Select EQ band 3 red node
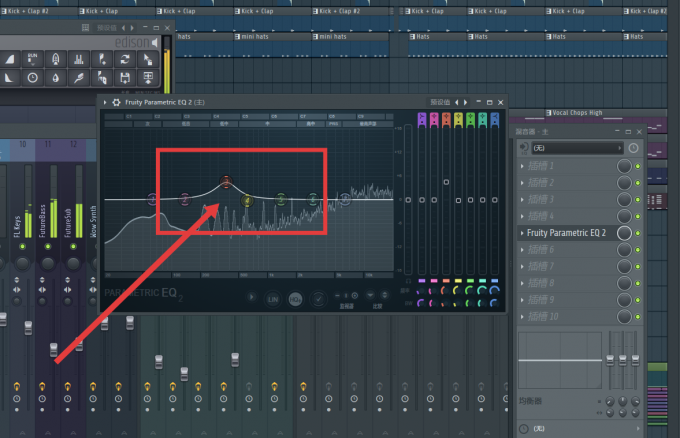The image size is (680, 438). (x=226, y=182)
